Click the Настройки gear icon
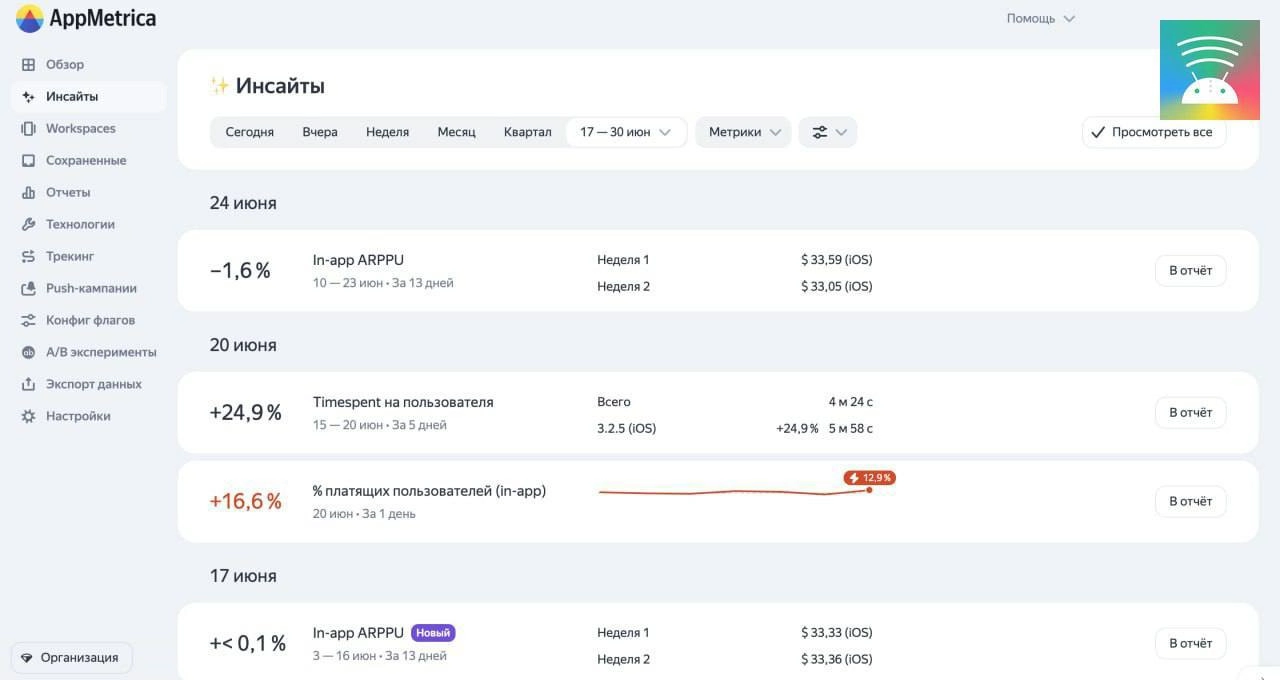The width and height of the screenshot is (1280, 680). 28,417
